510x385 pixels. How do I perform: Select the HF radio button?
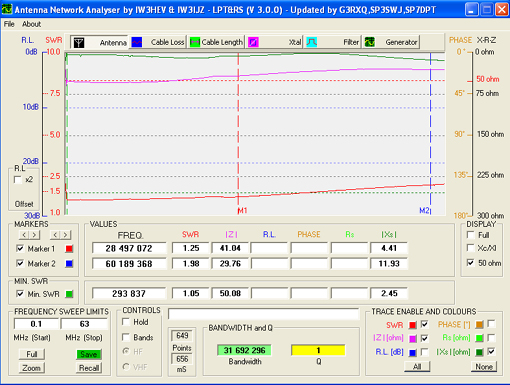tap(126, 351)
